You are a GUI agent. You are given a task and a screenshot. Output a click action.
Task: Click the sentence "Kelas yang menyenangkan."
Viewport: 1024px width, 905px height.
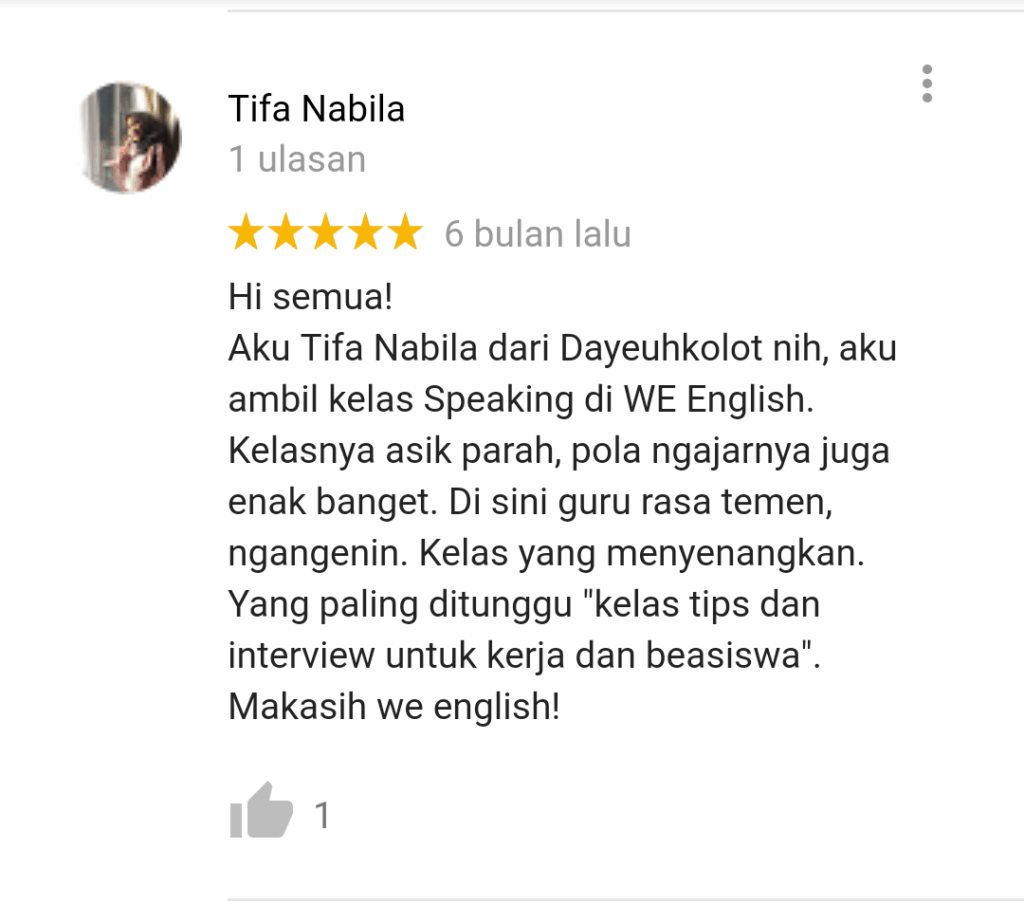[x=641, y=554]
